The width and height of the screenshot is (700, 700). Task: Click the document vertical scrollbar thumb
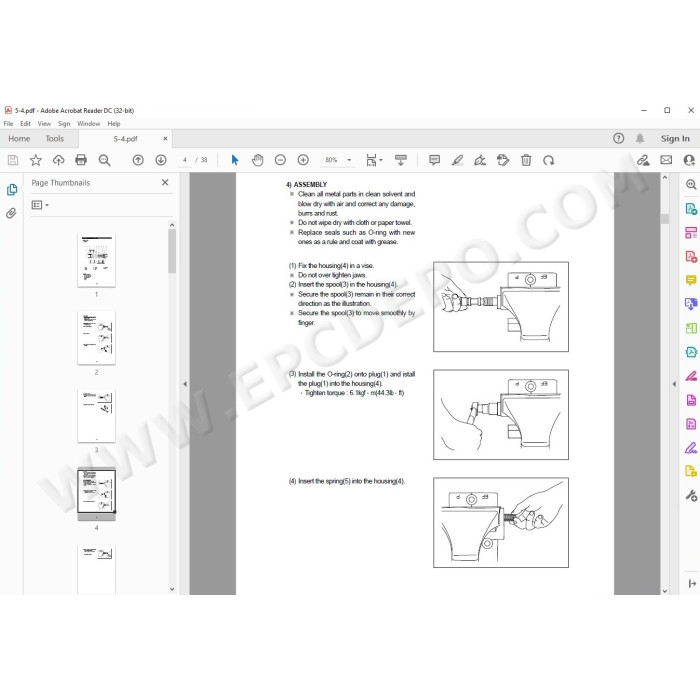click(x=665, y=219)
